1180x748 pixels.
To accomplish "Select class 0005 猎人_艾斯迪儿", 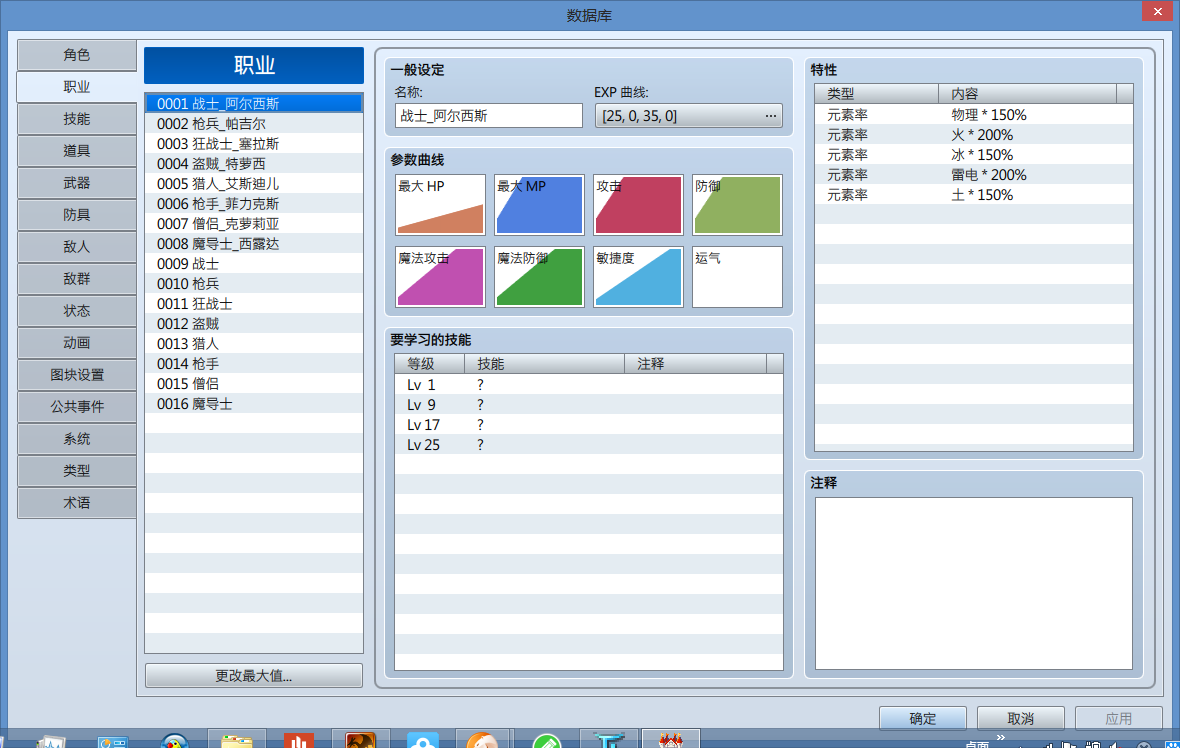I will [x=254, y=184].
